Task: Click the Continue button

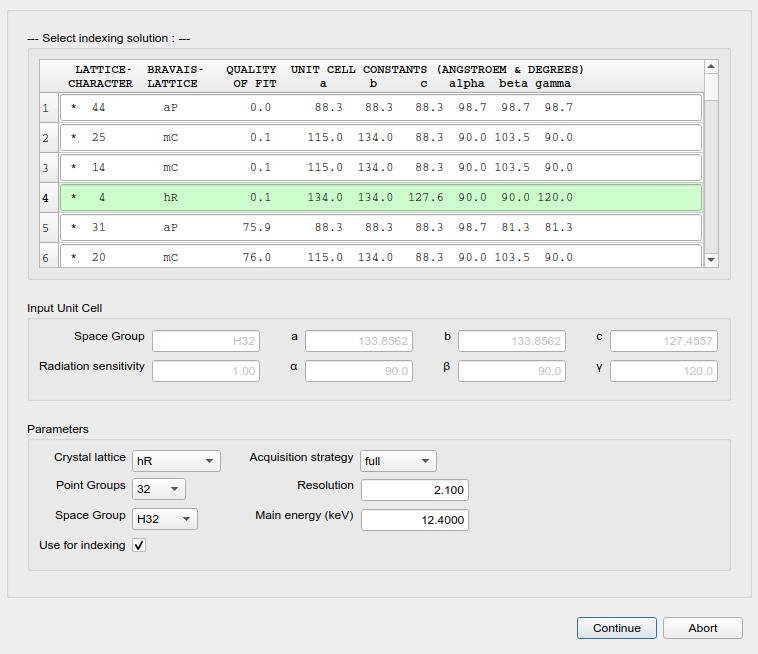Action: pos(616,628)
